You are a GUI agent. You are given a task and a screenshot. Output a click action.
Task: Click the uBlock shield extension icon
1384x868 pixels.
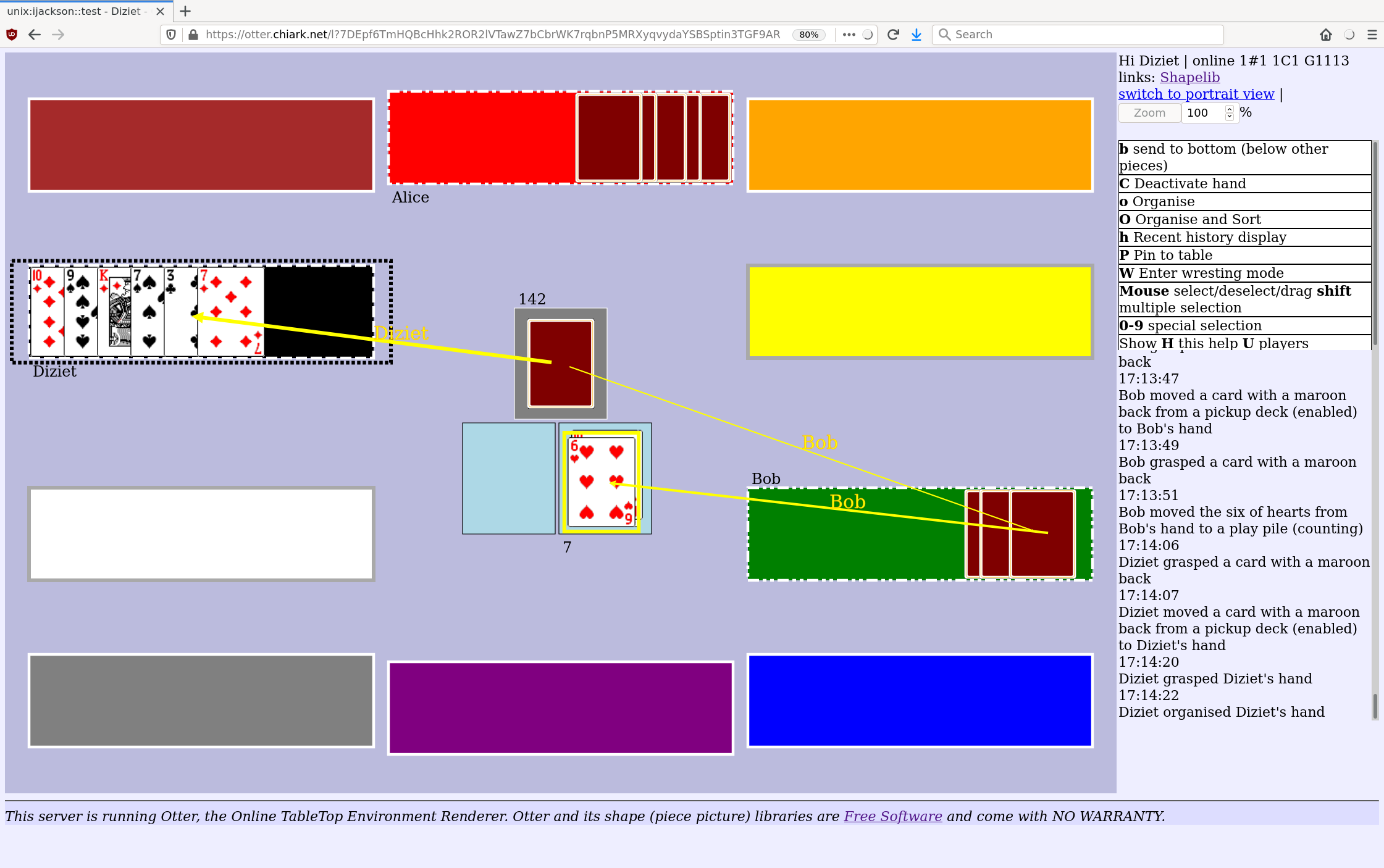(x=12, y=35)
